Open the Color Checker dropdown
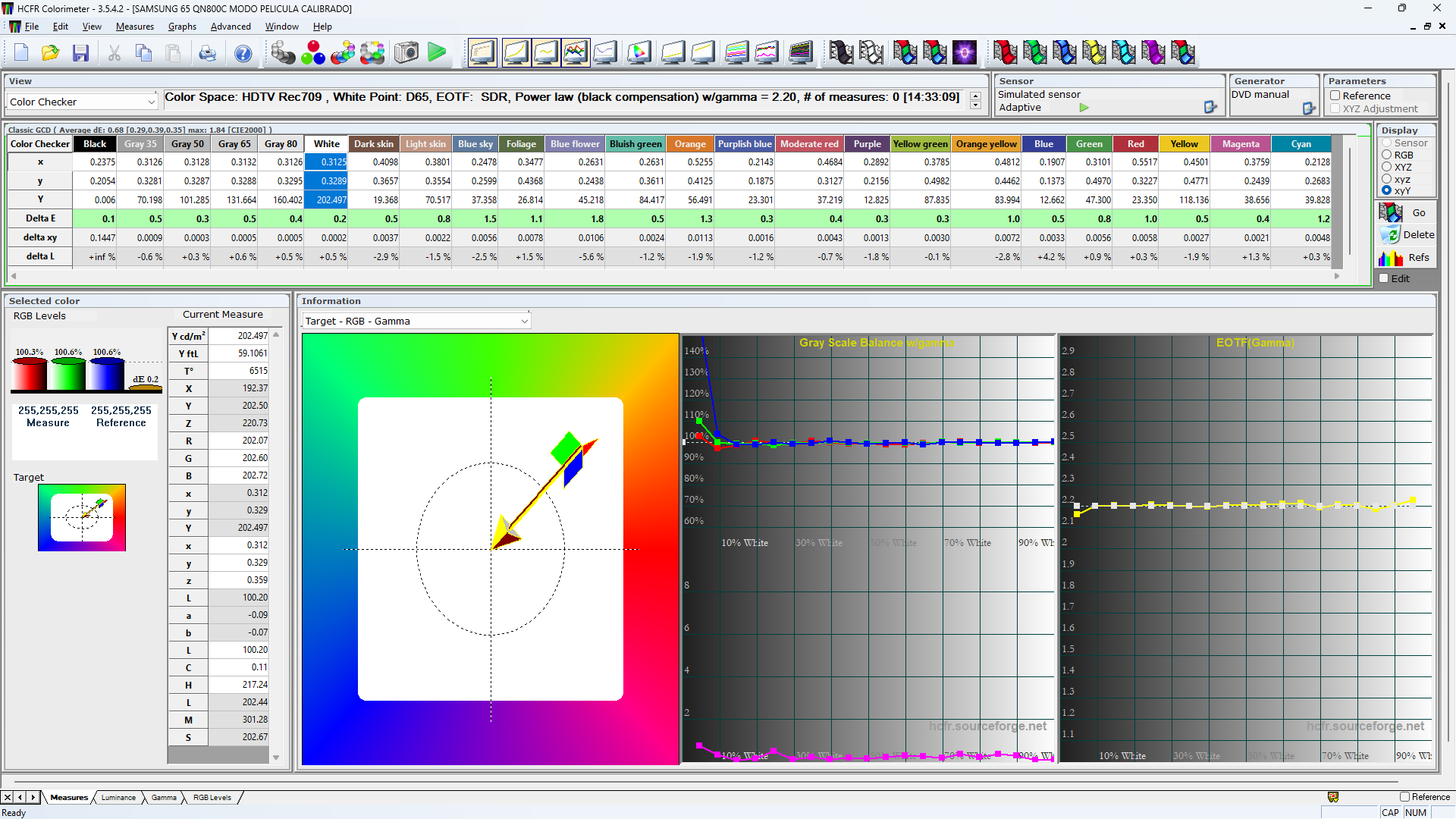The height and width of the screenshot is (819, 1456). 149,100
